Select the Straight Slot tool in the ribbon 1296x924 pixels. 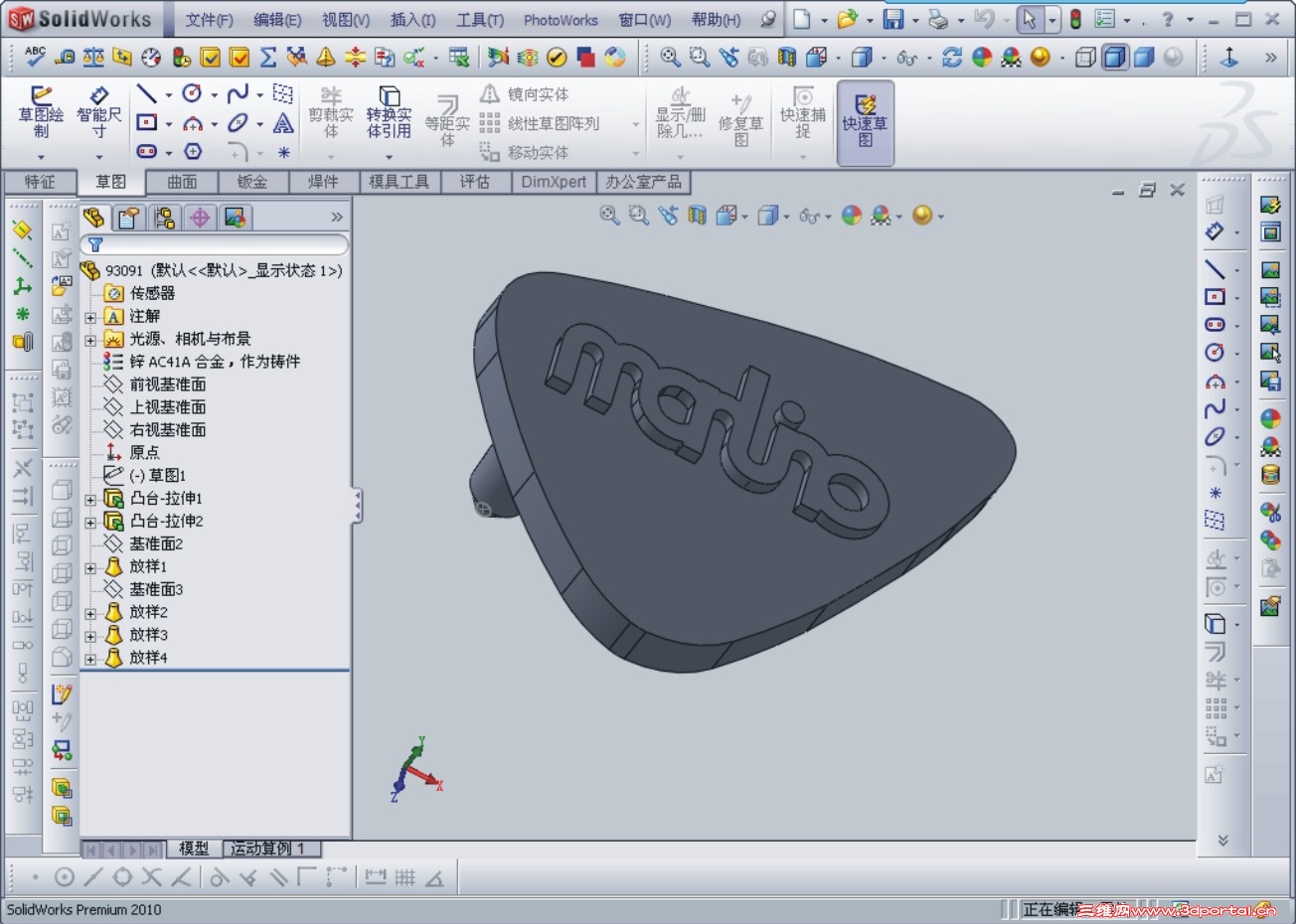147,152
